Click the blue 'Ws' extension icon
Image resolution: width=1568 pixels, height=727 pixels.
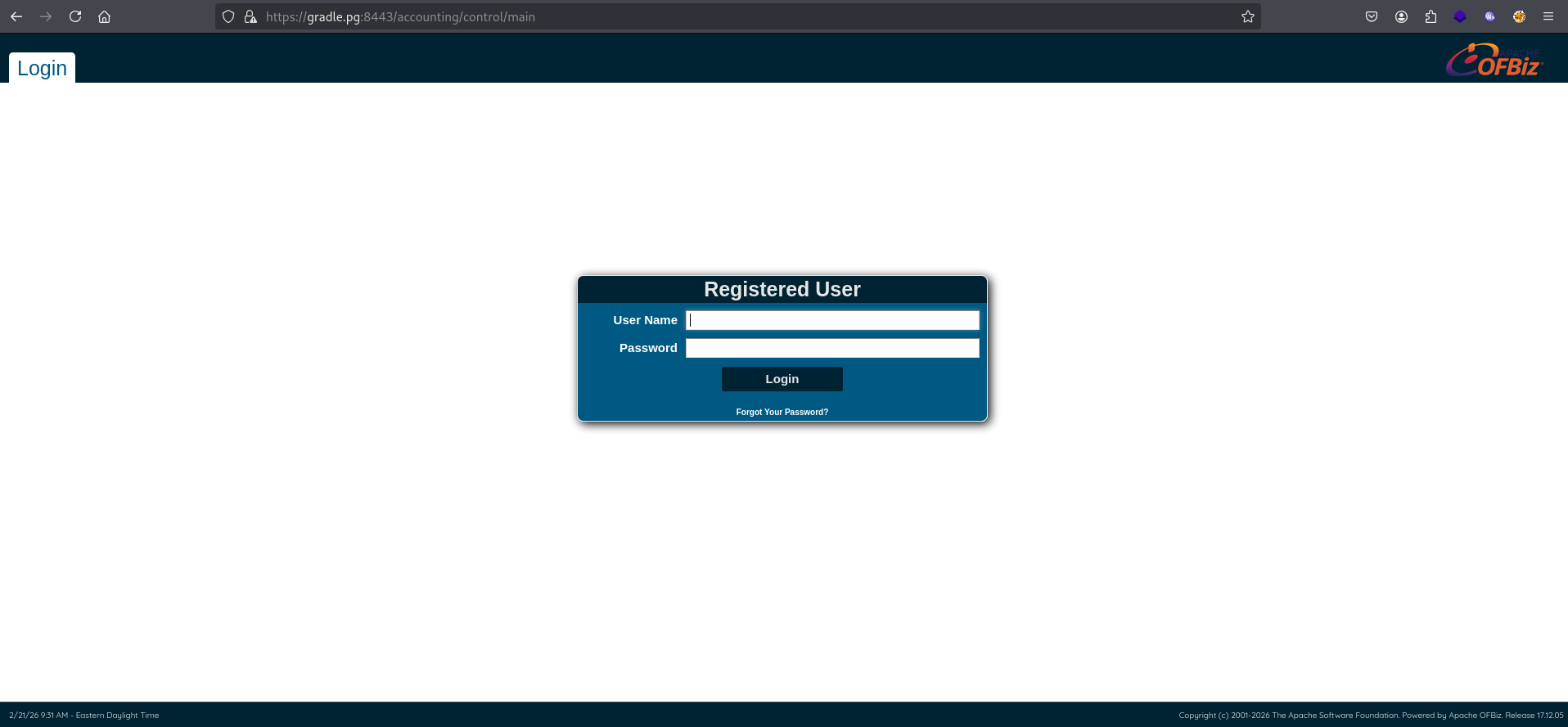click(1489, 16)
